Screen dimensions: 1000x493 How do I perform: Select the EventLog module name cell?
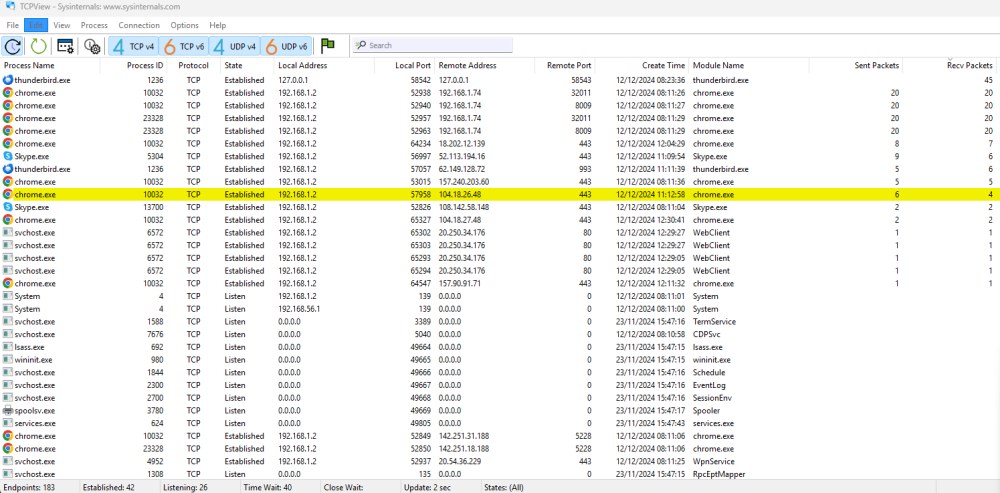click(709, 385)
